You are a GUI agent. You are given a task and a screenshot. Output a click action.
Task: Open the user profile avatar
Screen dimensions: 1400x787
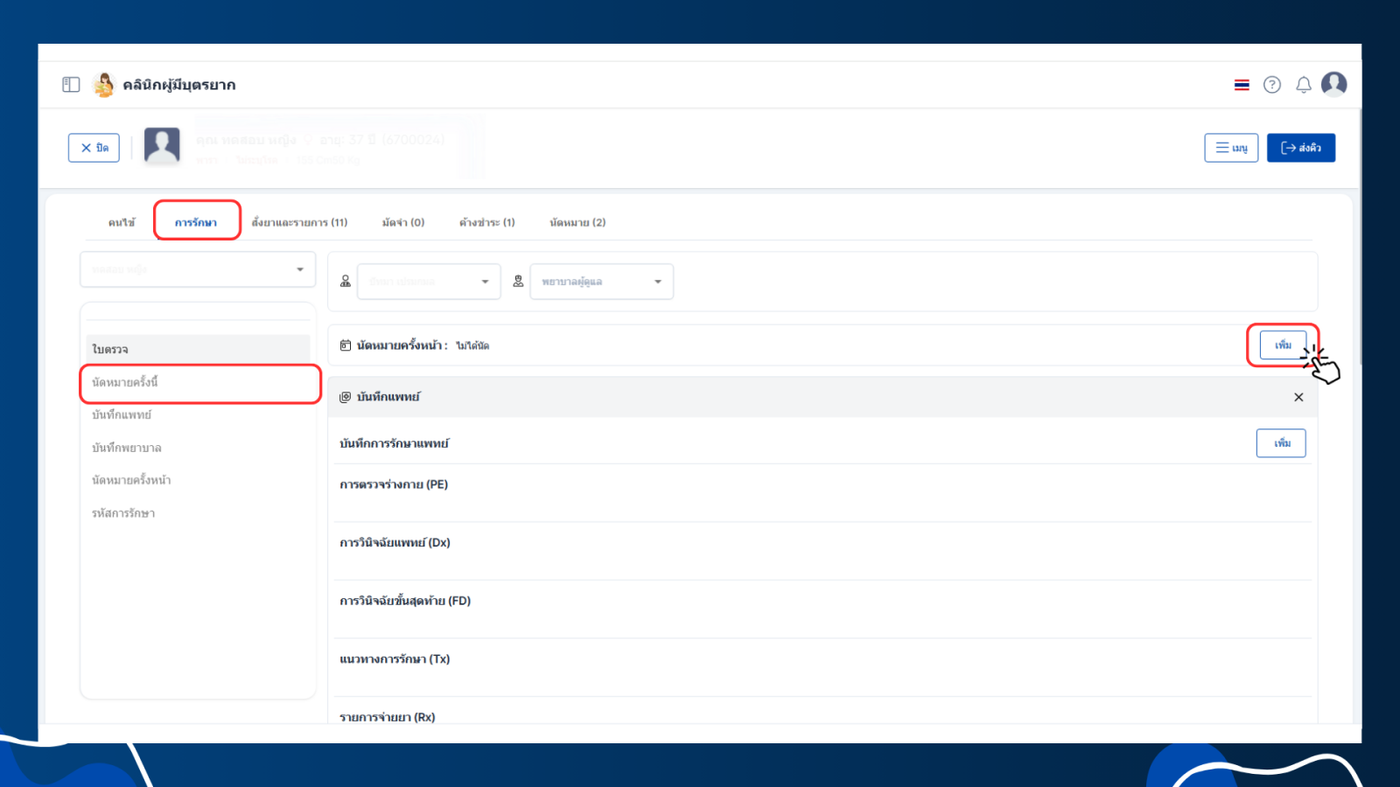click(x=1334, y=85)
